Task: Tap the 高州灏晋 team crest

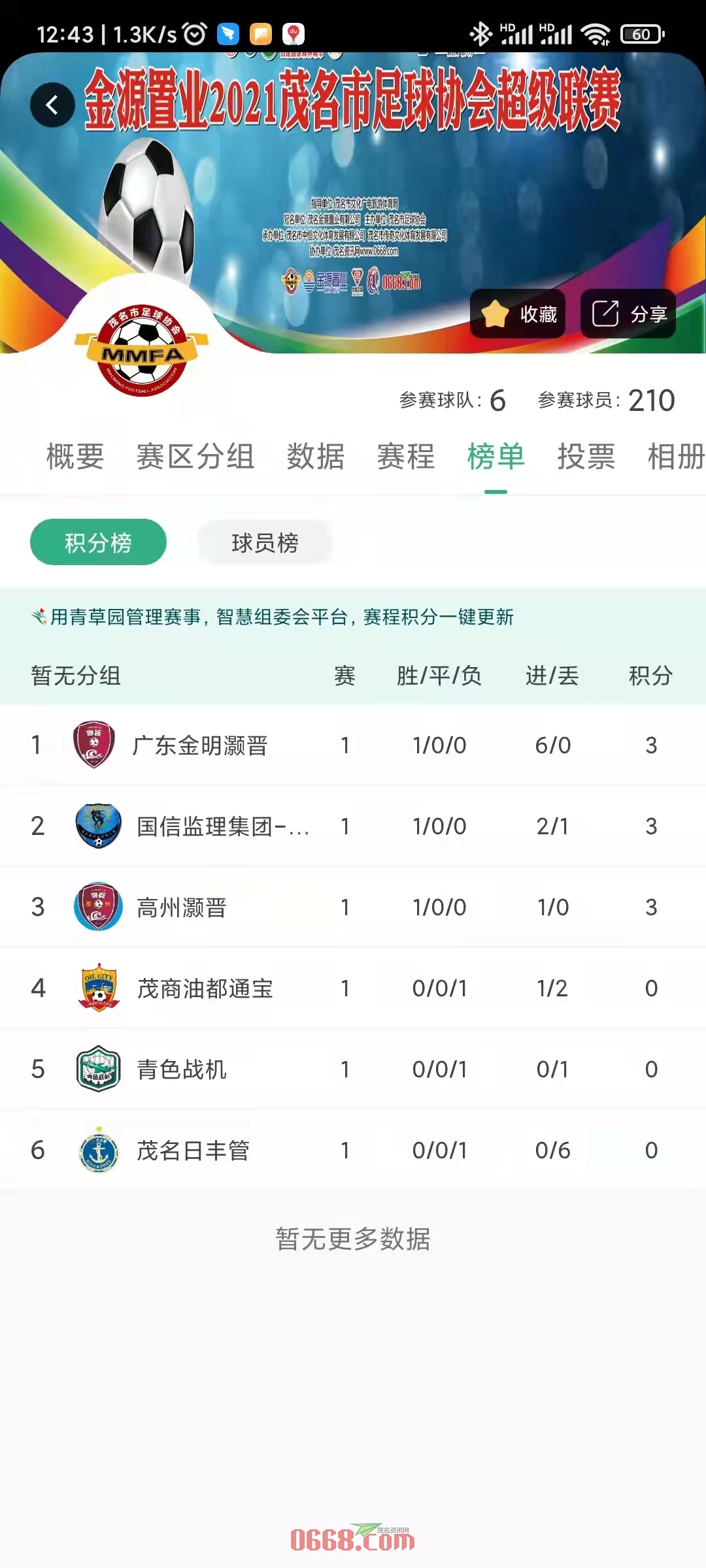Action: [x=98, y=907]
